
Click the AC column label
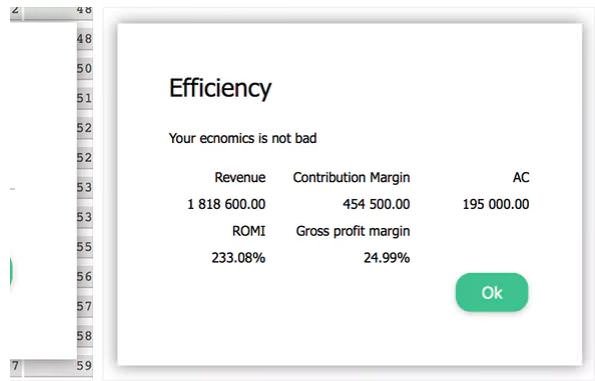click(x=521, y=177)
